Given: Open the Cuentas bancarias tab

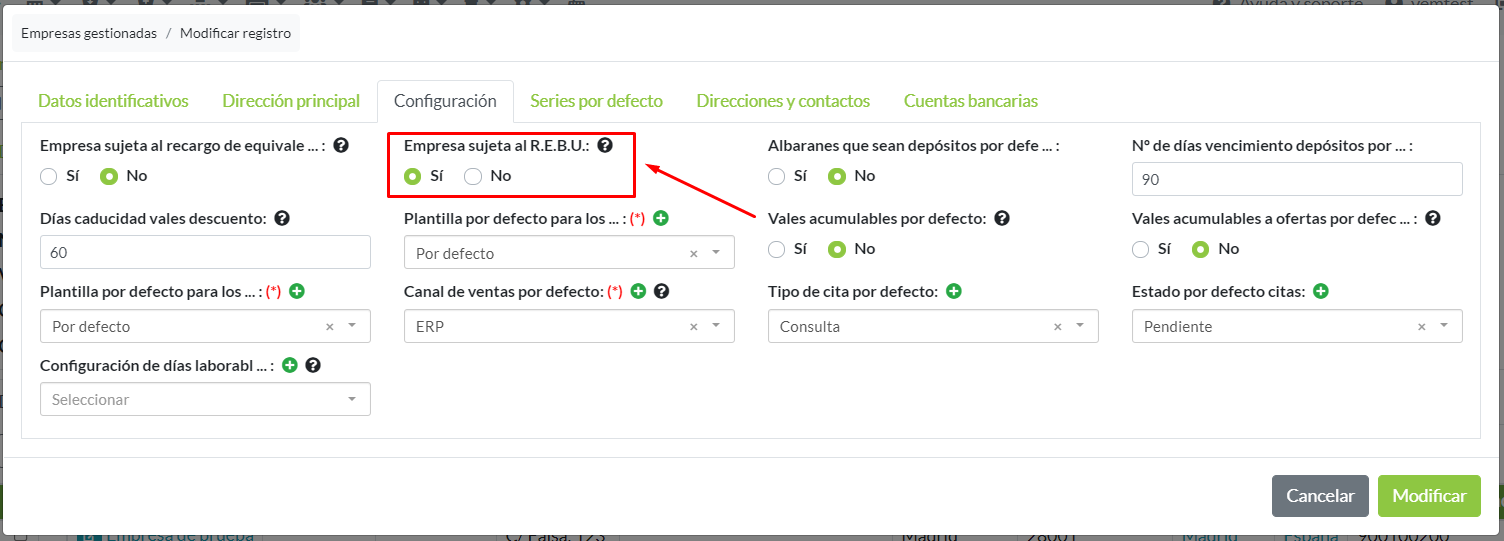Looking at the screenshot, I should (x=970, y=101).
